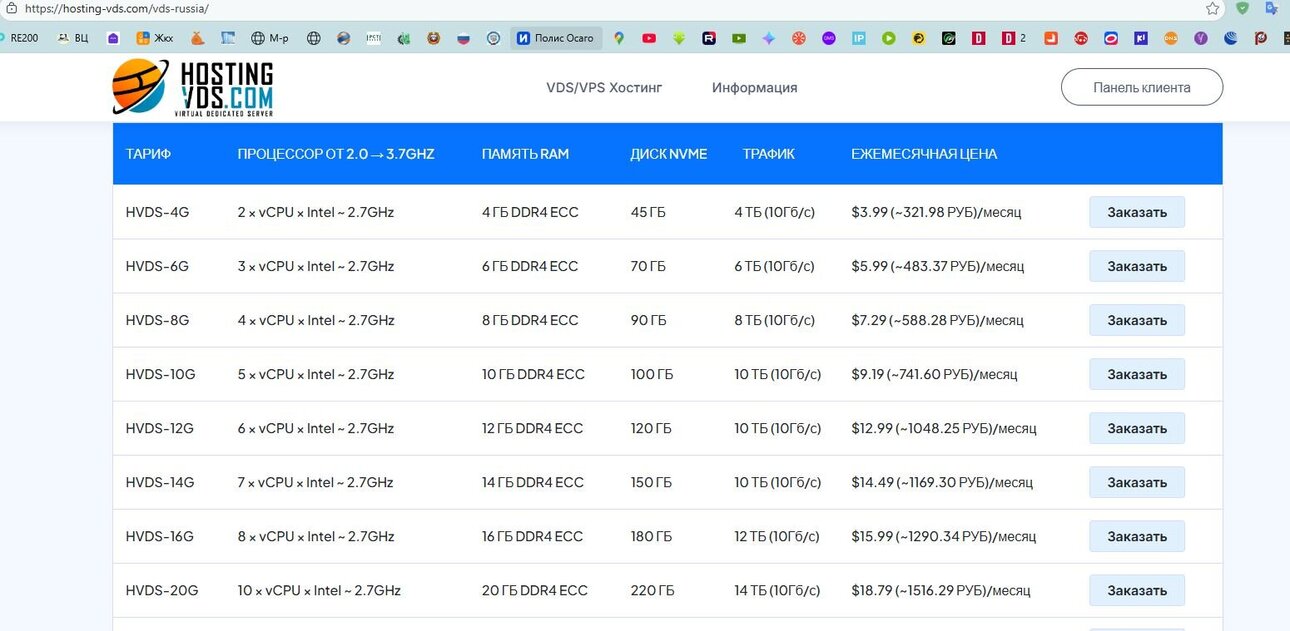Order the HVDS-14G plan

point(1137,482)
